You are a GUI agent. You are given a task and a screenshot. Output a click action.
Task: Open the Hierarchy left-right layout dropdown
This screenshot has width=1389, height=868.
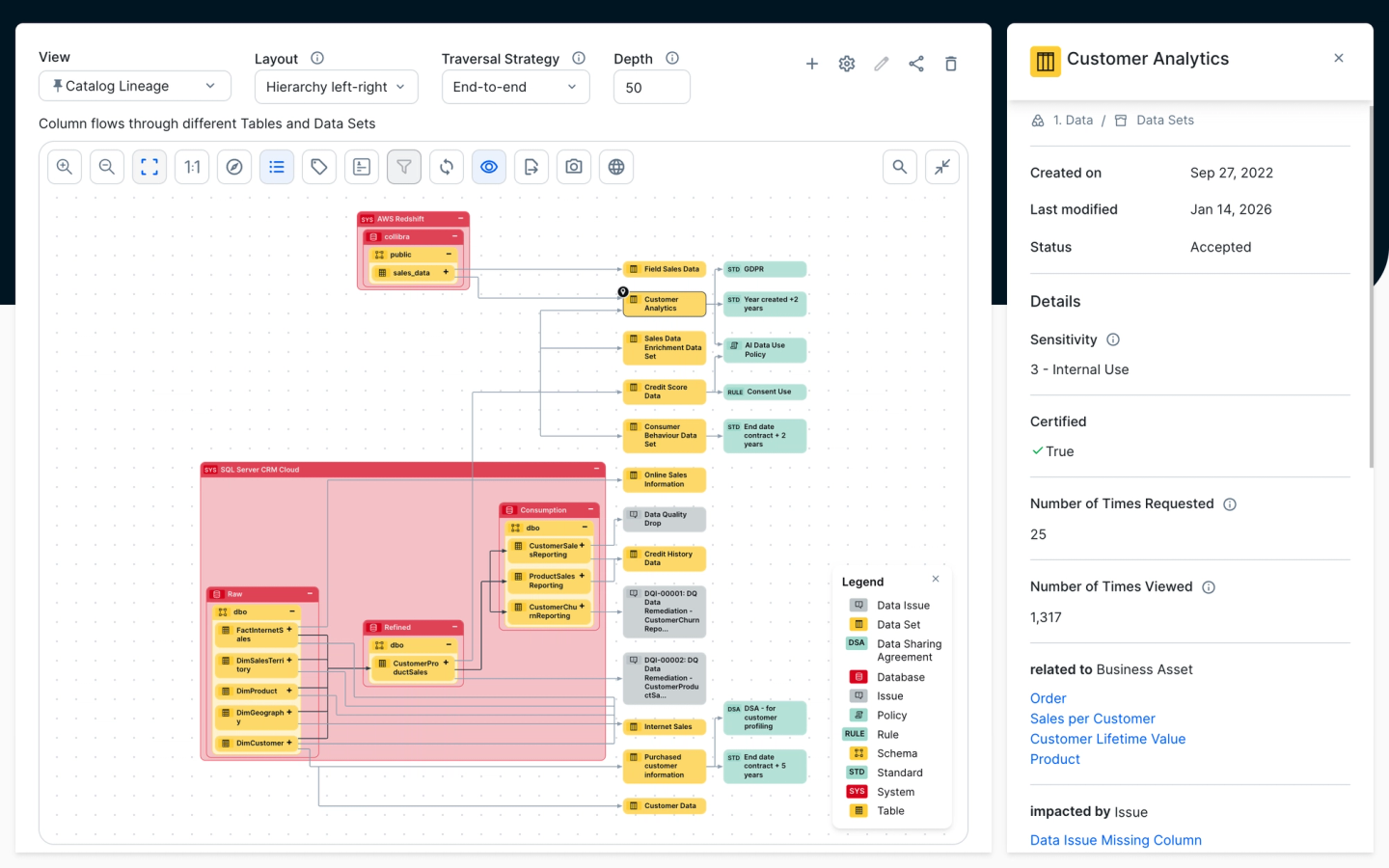[x=336, y=87]
